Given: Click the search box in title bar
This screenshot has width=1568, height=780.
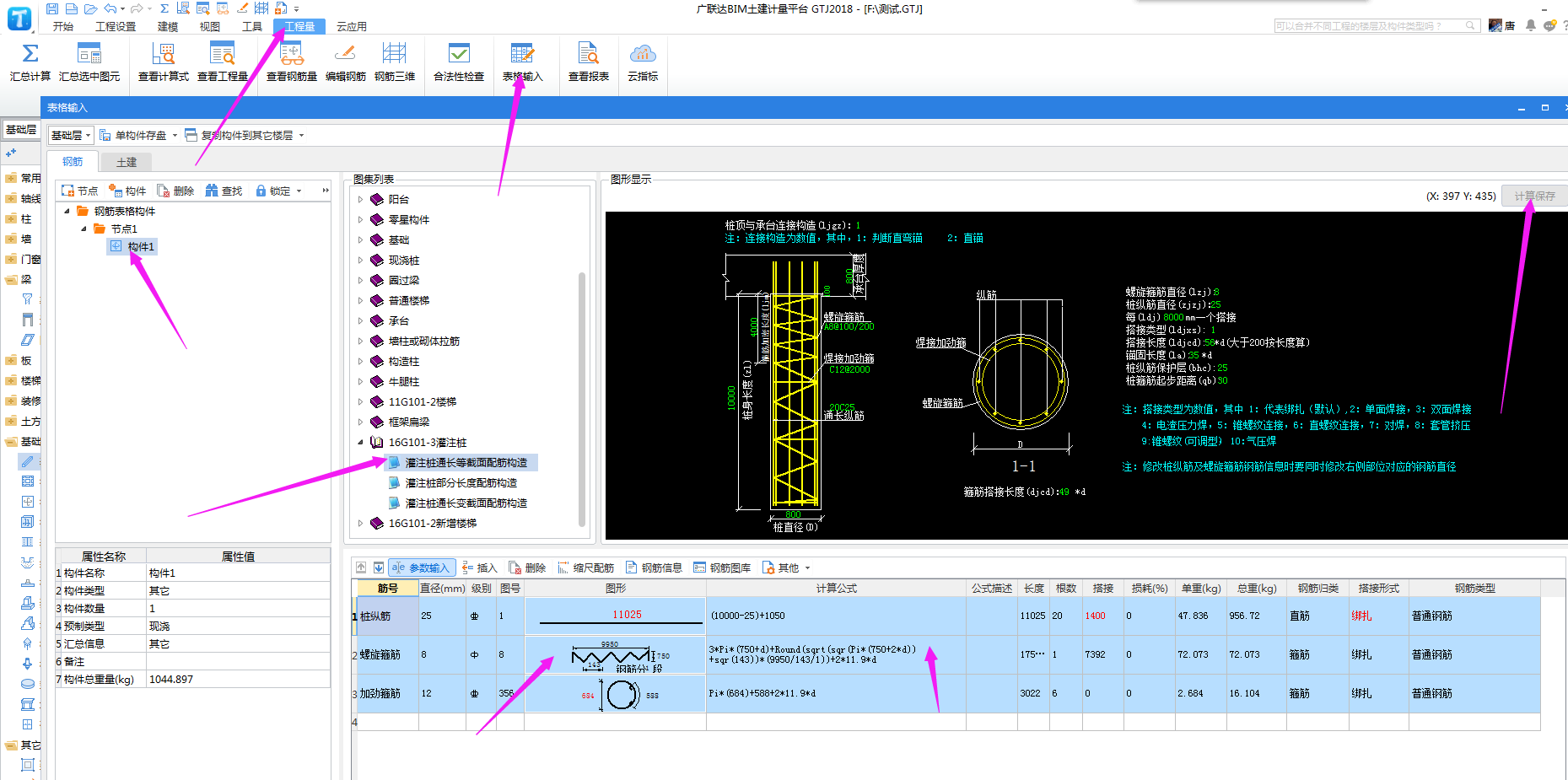Looking at the screenshot, I should click(x=1377, y=26).
